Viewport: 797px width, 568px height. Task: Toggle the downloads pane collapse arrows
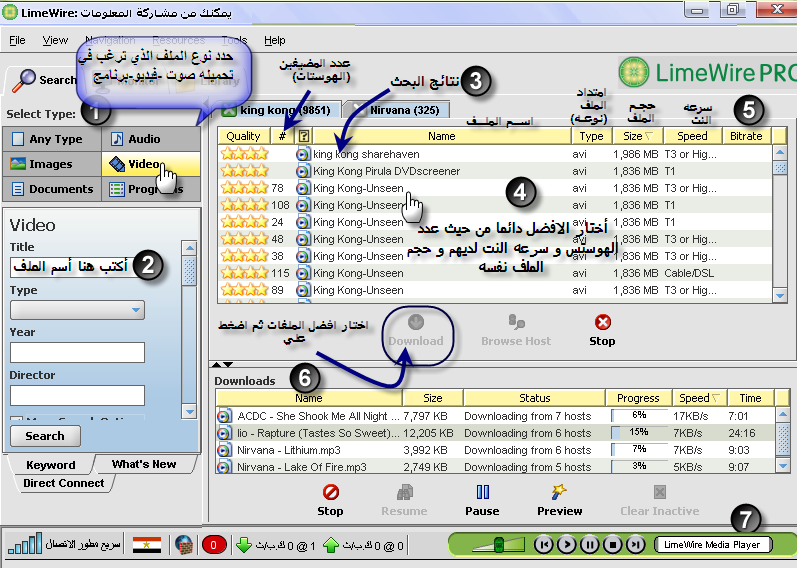coord(222,364)
